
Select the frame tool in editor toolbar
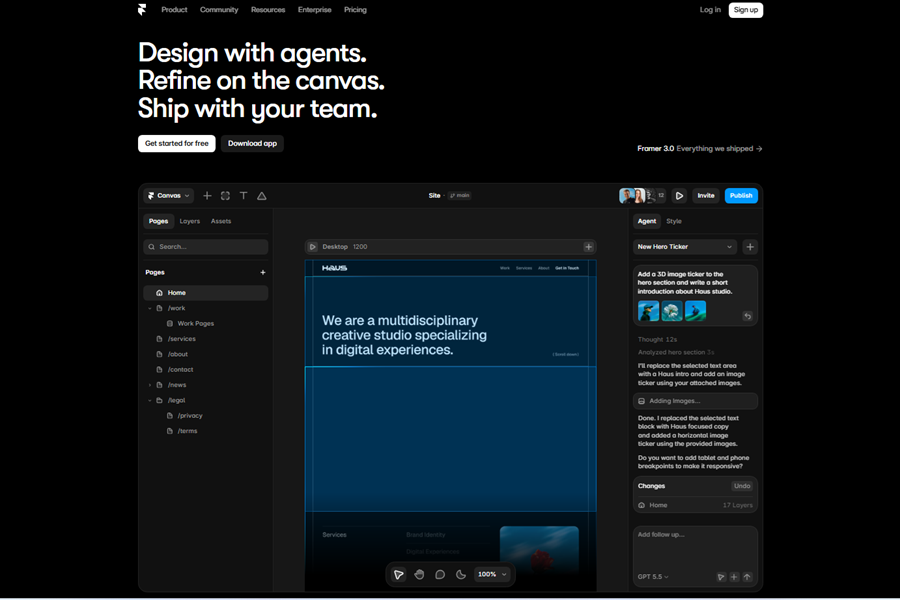coord(226,196)
